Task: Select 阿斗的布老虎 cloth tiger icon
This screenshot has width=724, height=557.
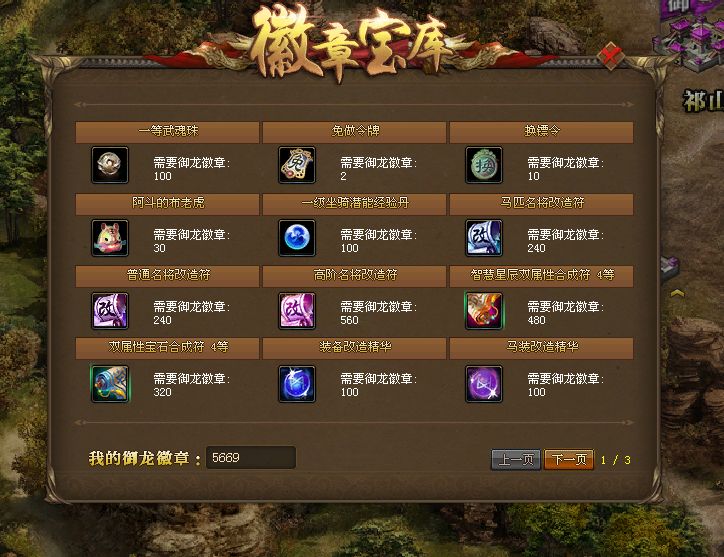Action: point(110,237)
